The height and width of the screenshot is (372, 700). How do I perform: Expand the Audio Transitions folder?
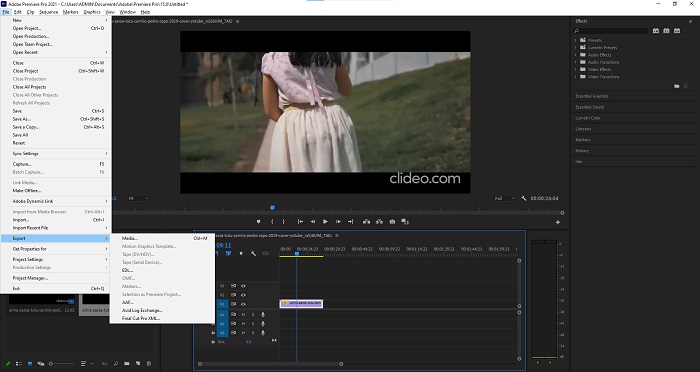575,62
